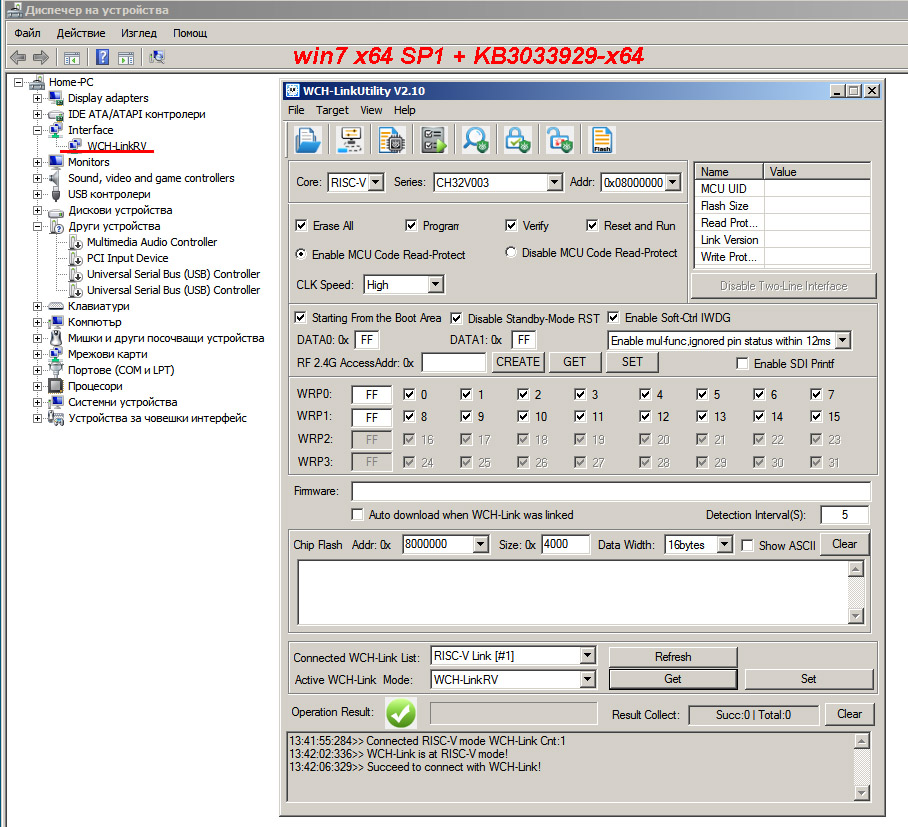Click Device Manager show console tree pane icon
This screenshot has height=827, width=908.
(72, 57)
